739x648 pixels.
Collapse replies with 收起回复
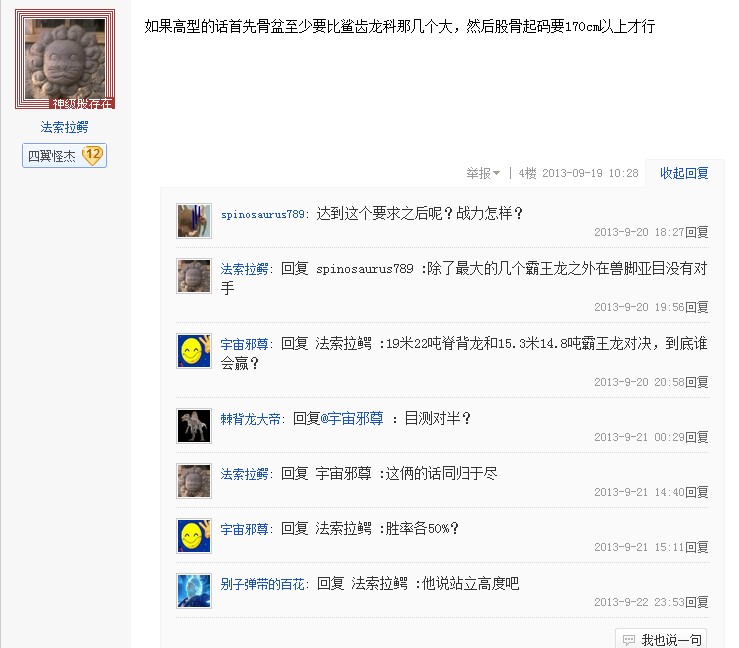click(x=684, y=173)
